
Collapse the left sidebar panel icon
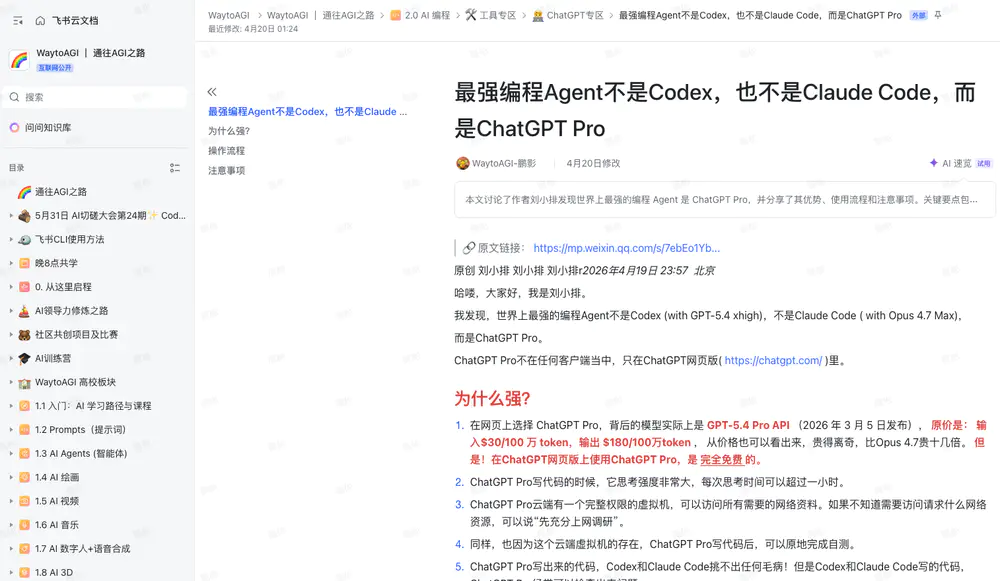click(x=18, y=20)
